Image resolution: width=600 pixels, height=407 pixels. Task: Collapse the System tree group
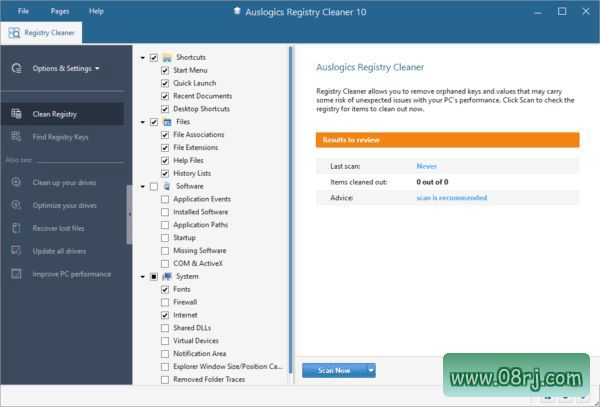point(143,277)
